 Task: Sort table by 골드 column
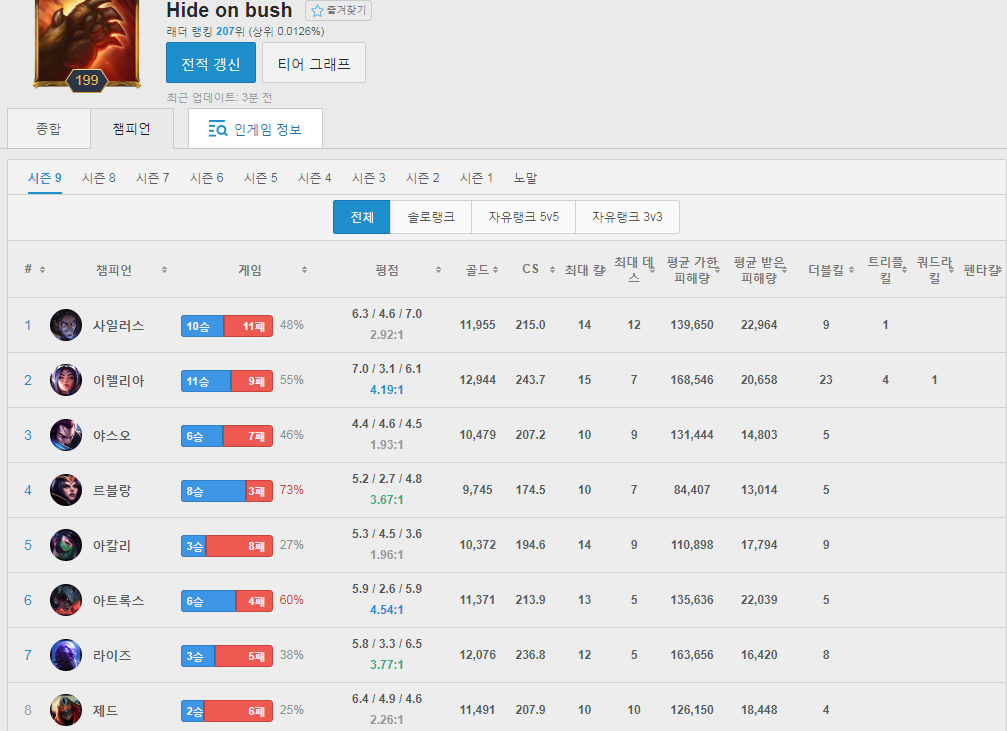tap(481, 270)
